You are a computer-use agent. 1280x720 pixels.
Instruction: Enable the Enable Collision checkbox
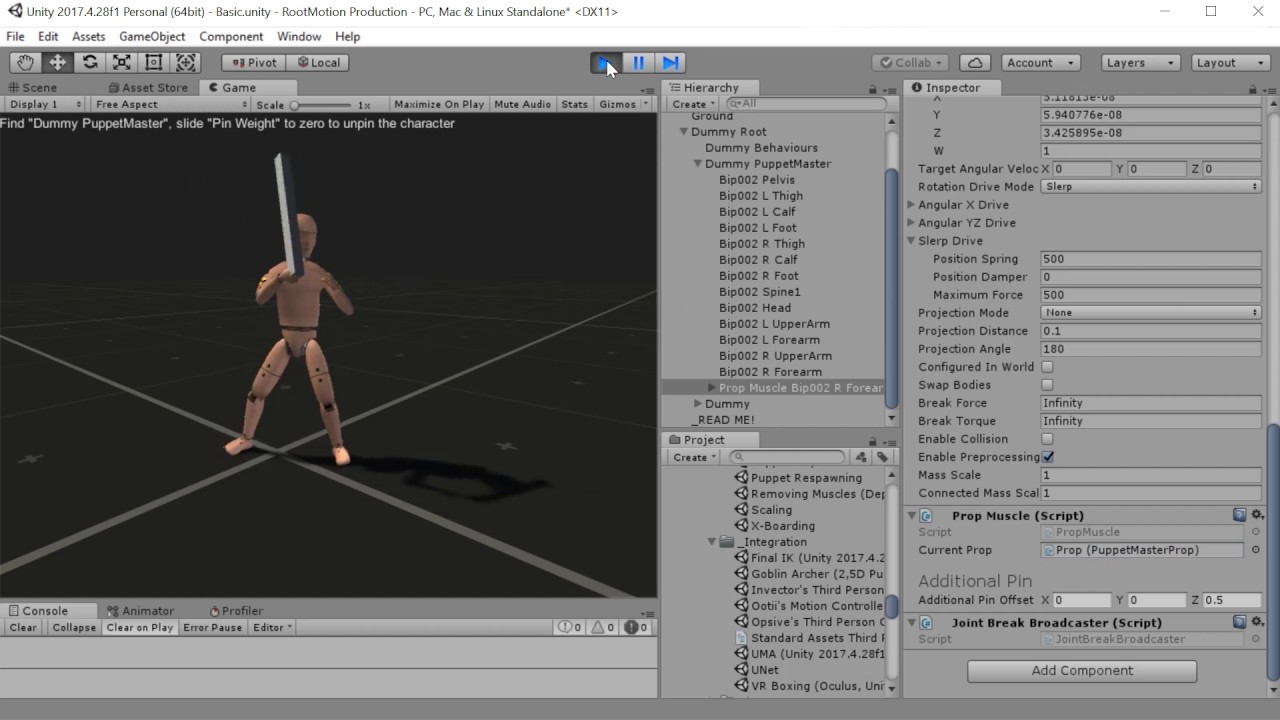pyautogui.click(x=1047, y=439)
